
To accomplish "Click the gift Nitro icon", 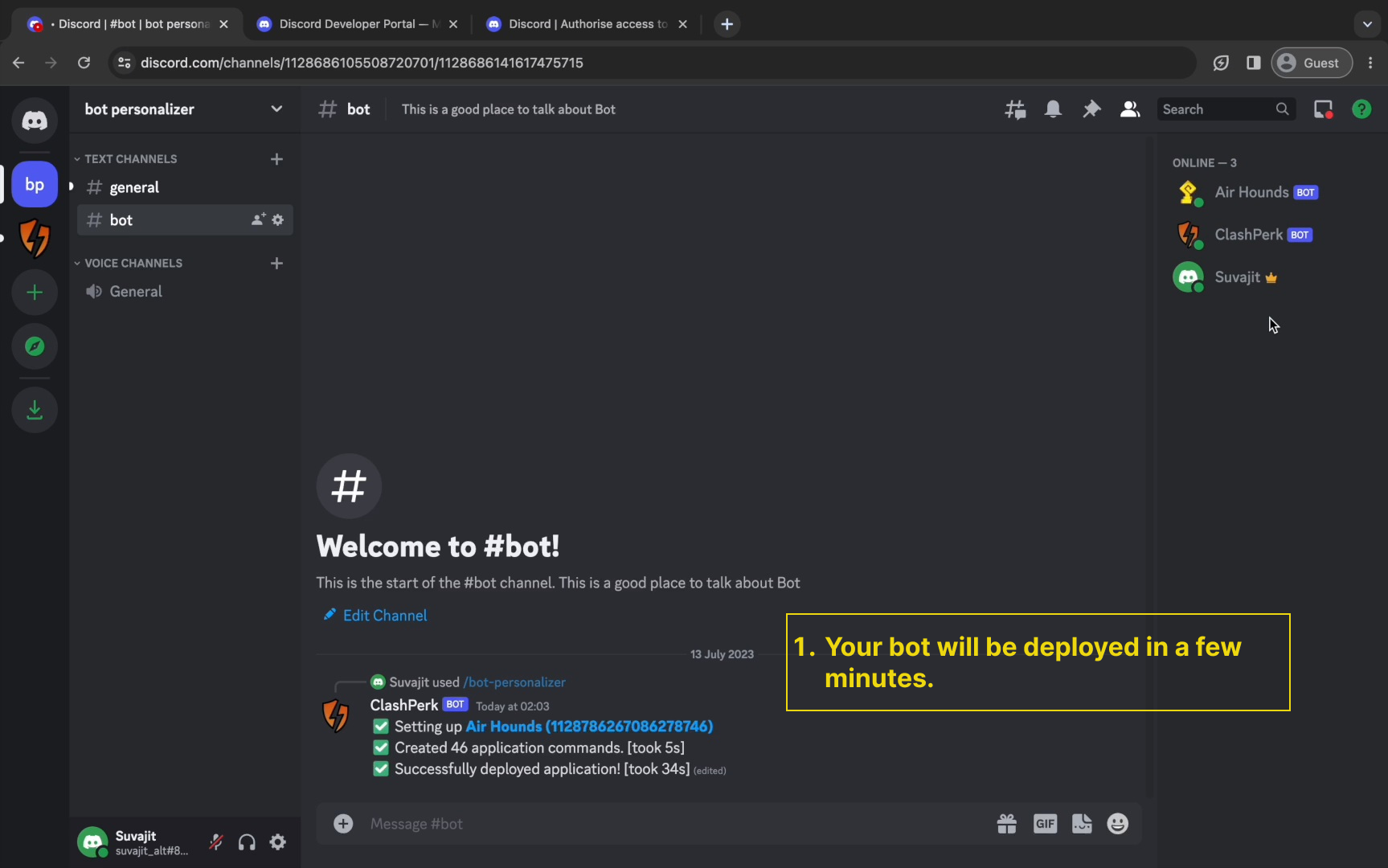I will [1006, 824].
